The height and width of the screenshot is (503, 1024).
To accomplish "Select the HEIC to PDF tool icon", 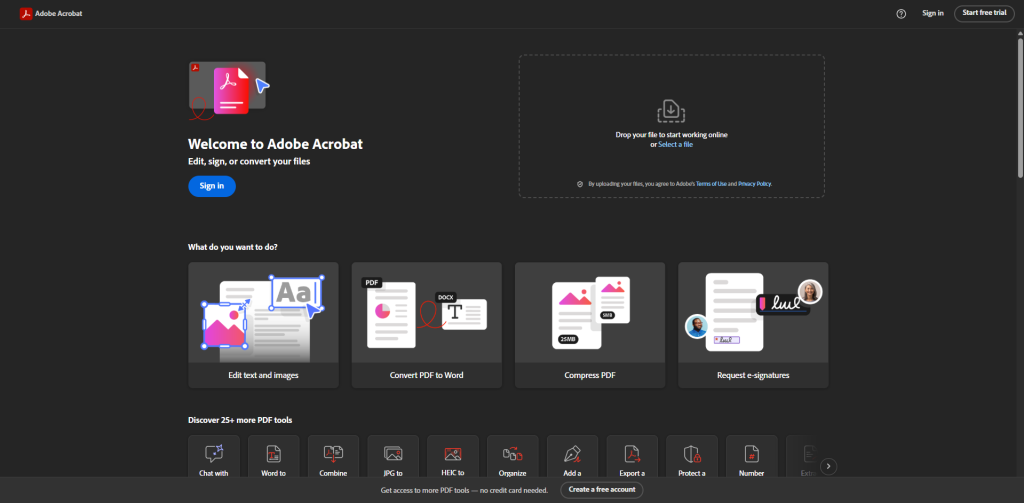I will click(453, 454).
